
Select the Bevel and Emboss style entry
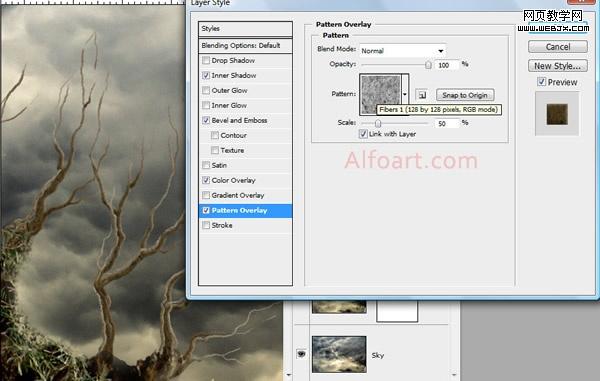pyautogui.click(x=239, y=120)
